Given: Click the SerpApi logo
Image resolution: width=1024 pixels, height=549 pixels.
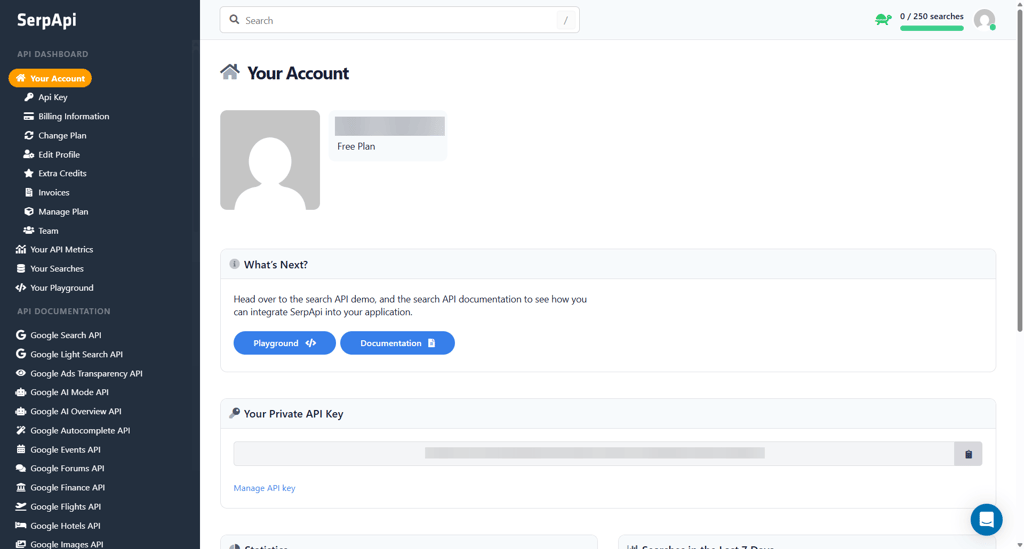Looking at the screenshot, I should tap(46, 20).
